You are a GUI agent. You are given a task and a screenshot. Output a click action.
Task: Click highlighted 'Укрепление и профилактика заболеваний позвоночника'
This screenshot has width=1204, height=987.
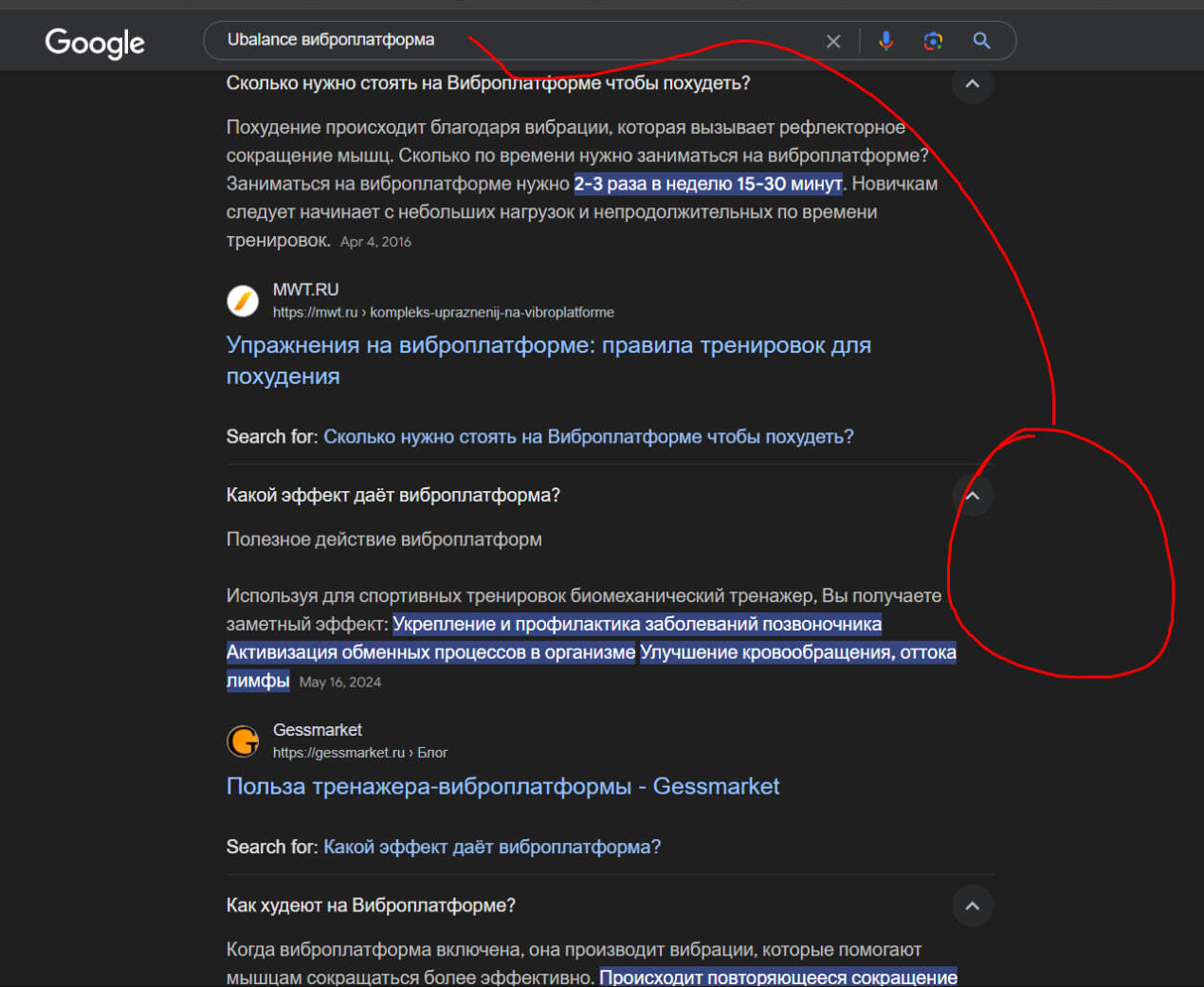pyautogui.click(x=637, y=624)
